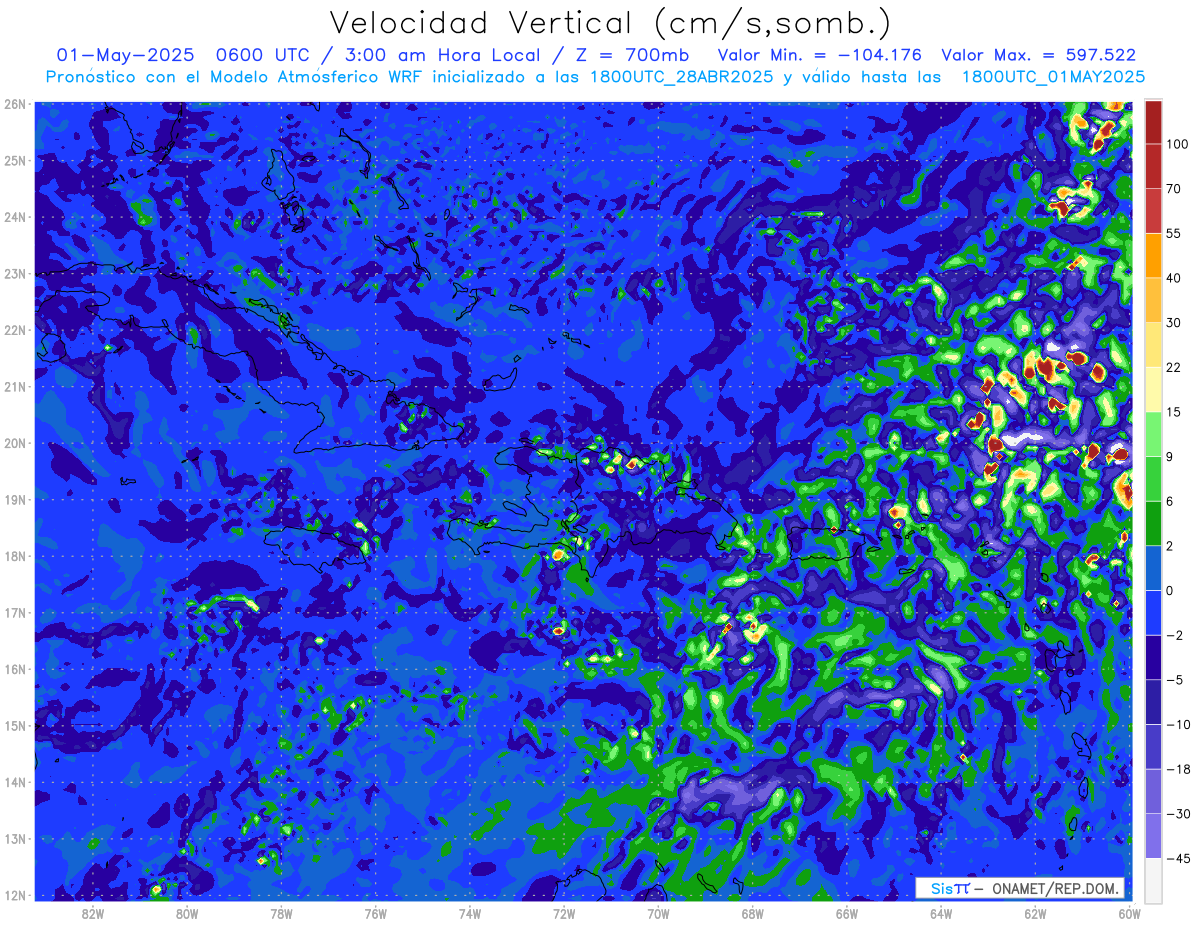Click the light green colorbar segment between 9 and 15
Screen dimensions: 1200x927
tap(1153, 434)
